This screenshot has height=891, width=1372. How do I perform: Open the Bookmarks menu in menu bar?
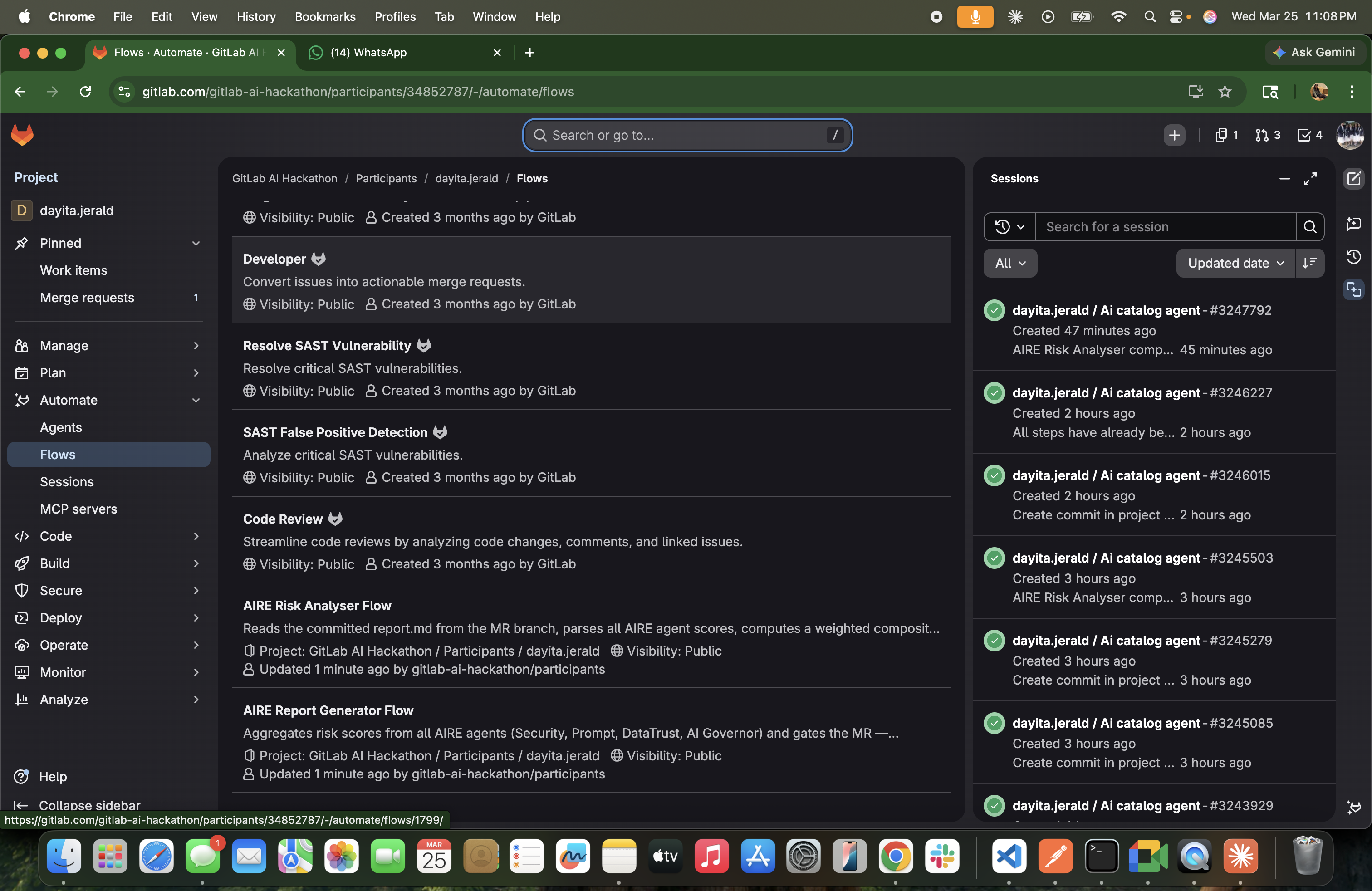pyautogui.click(x=324, y=17)
